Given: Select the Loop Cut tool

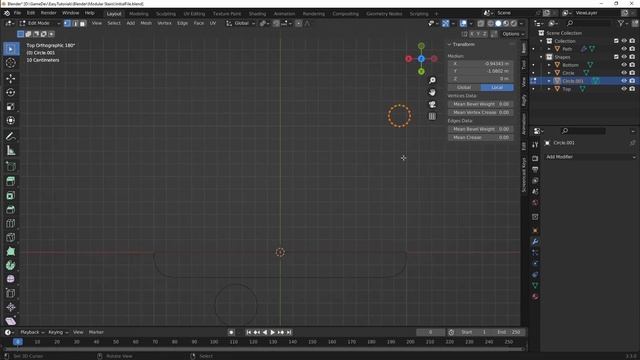Looking at the screenshot, I should tap(11, 223).
